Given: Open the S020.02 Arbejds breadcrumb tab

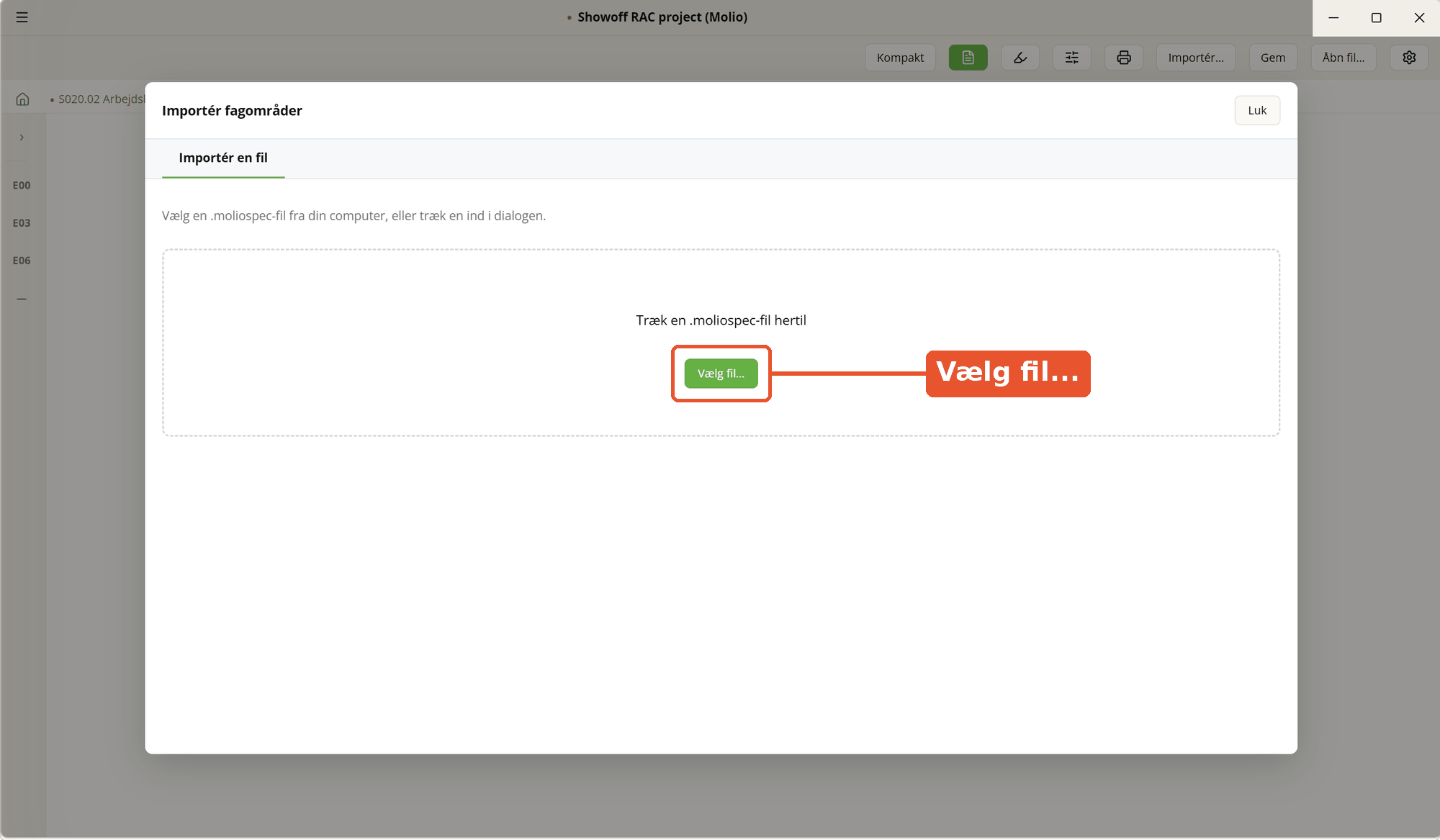Looking at the screenshot, I should (97, 99).
